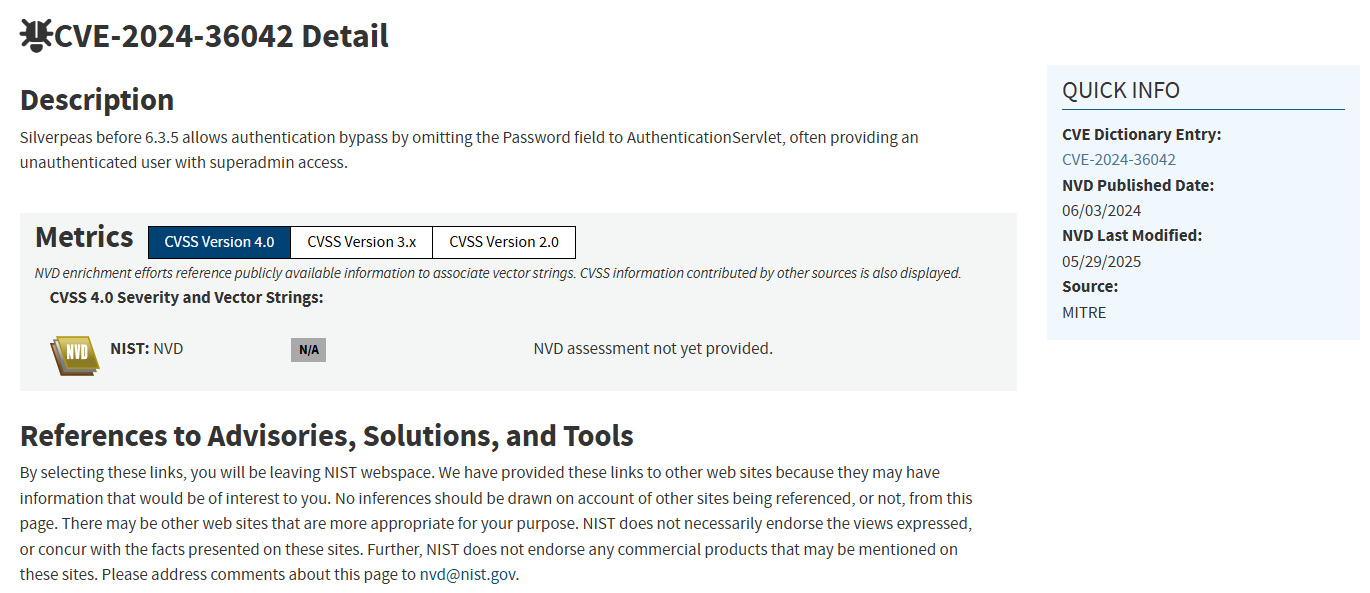This screenshot has width=1370, height=593.
Task: Switch to the CVSS Version 4.0 tab
Action: click(x=219, y=242)
